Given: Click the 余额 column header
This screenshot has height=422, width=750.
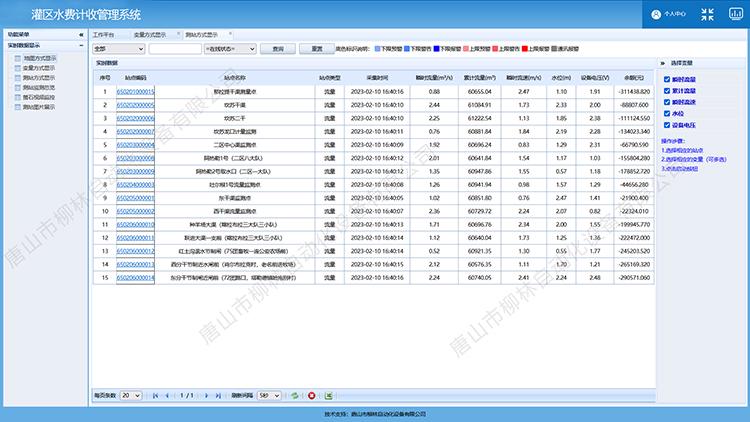Looking at the screenshot, I should 634,78.
